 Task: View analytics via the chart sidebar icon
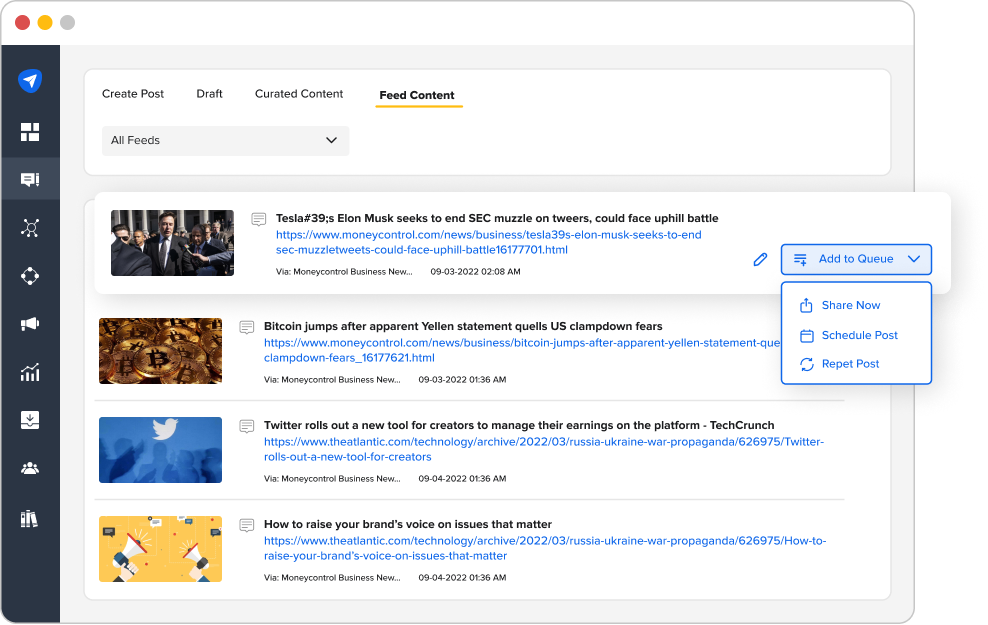pos(30,372)
